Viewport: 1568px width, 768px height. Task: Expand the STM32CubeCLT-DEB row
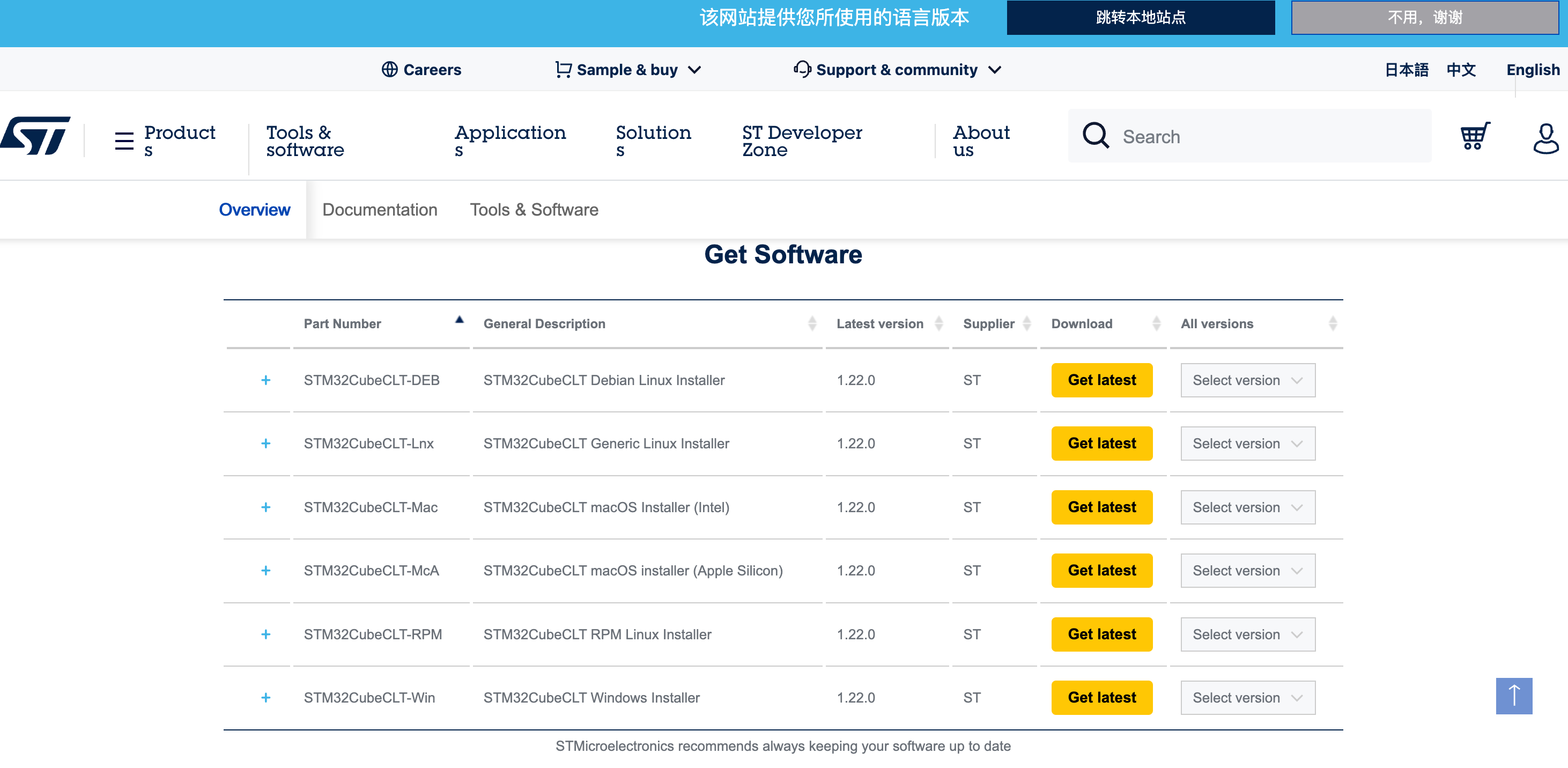click(x=265, y=380)
